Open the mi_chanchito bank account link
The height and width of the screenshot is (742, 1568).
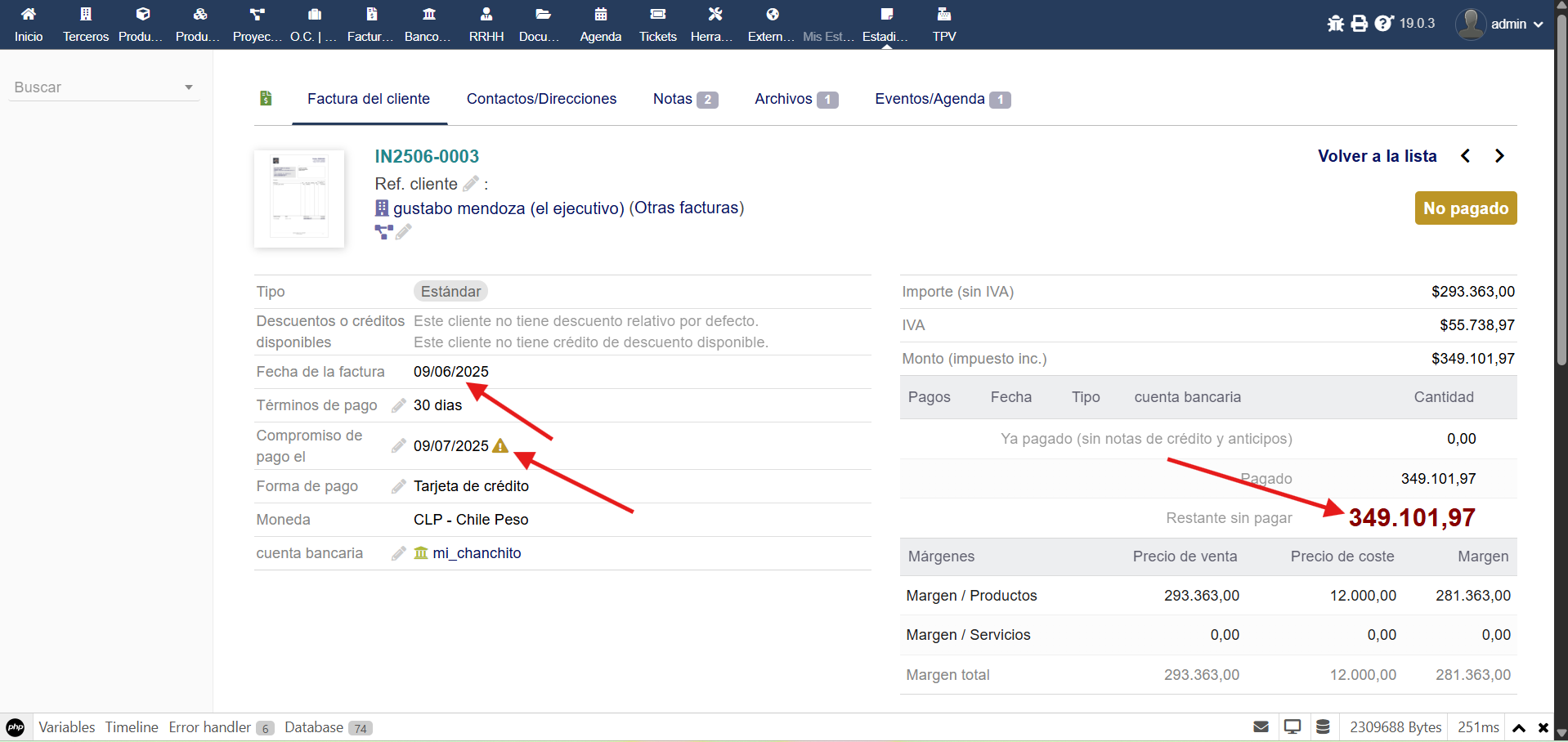click(x=477, y=553)
